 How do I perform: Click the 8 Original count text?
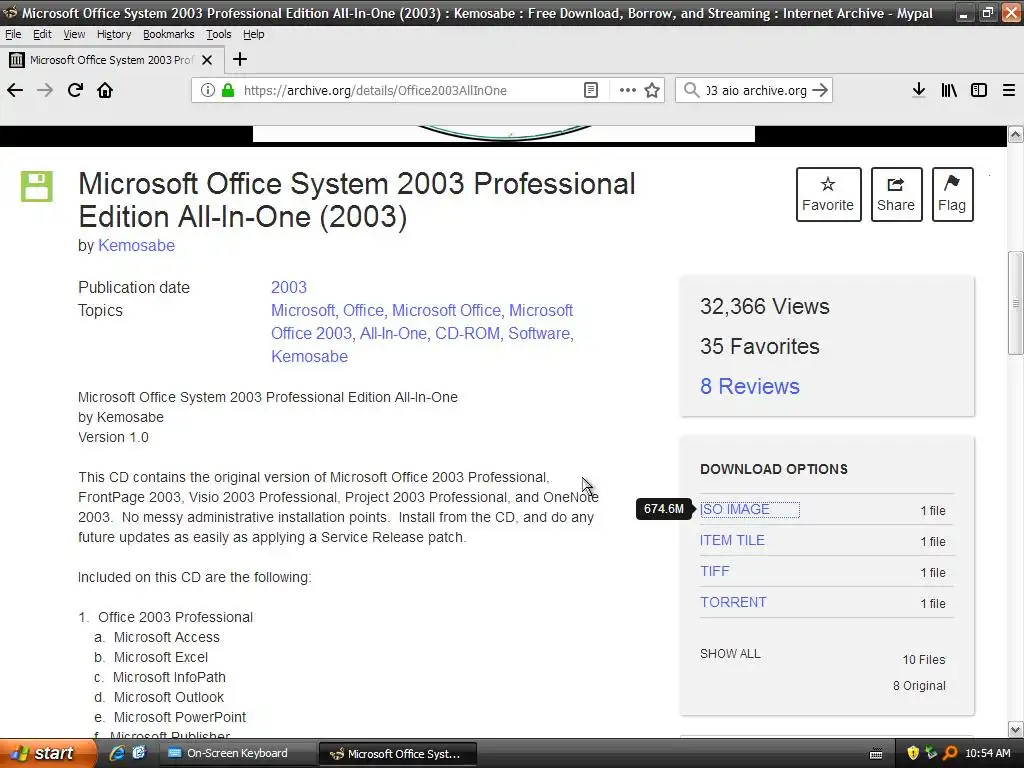919,686
